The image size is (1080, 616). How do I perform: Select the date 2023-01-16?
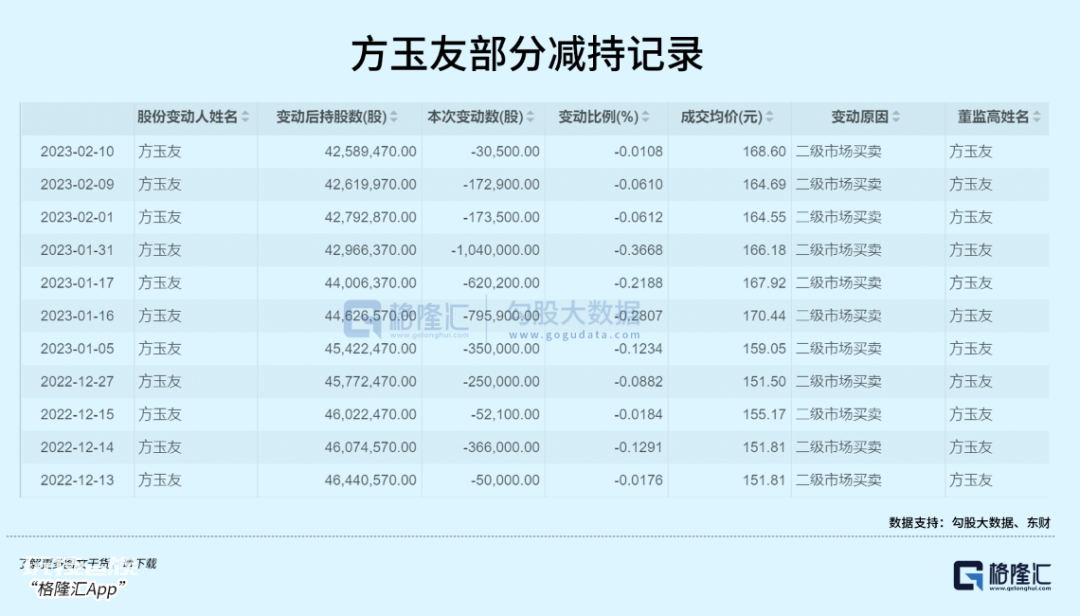pyautogui.click(x=77, y=316)
